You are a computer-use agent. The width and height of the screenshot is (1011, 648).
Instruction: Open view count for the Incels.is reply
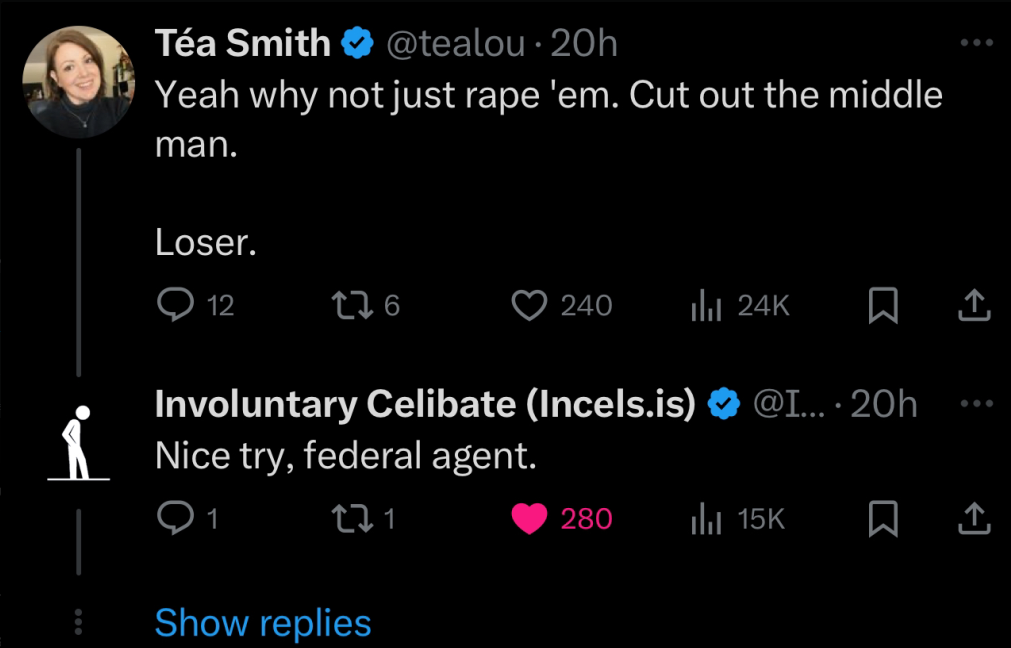point(708,518)
